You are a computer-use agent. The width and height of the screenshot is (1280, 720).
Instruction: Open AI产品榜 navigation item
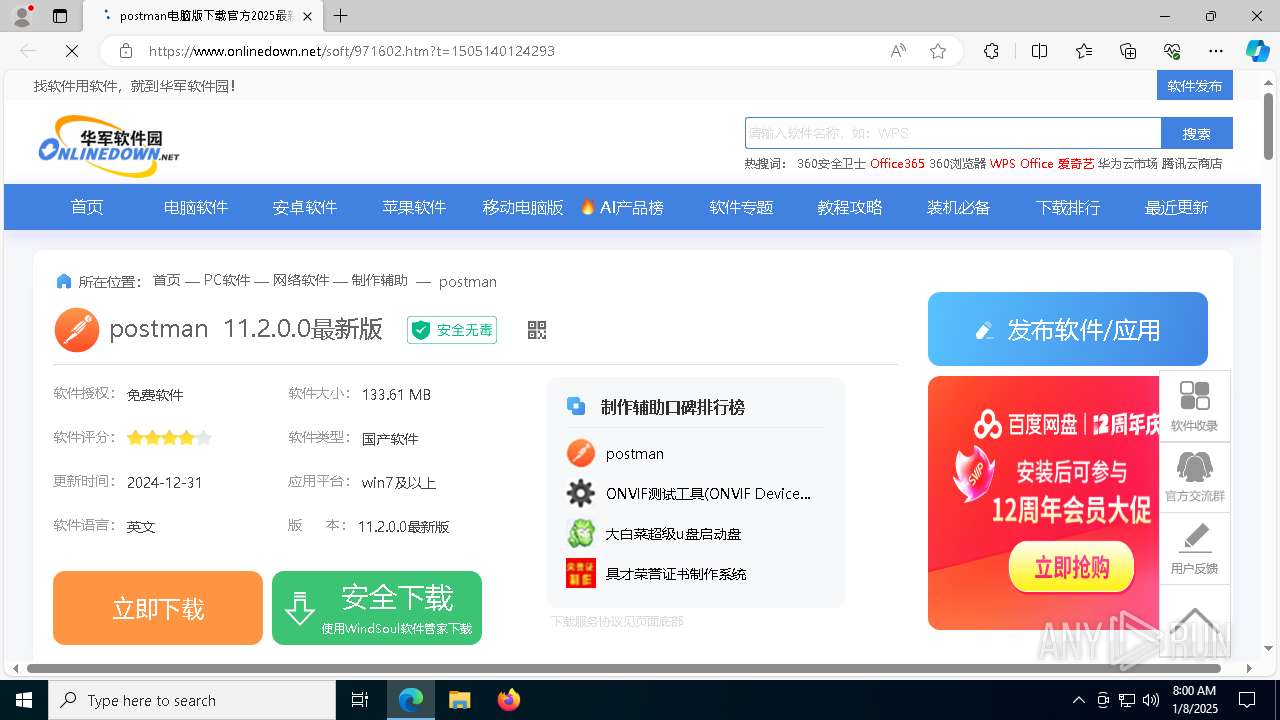[622, 207]
